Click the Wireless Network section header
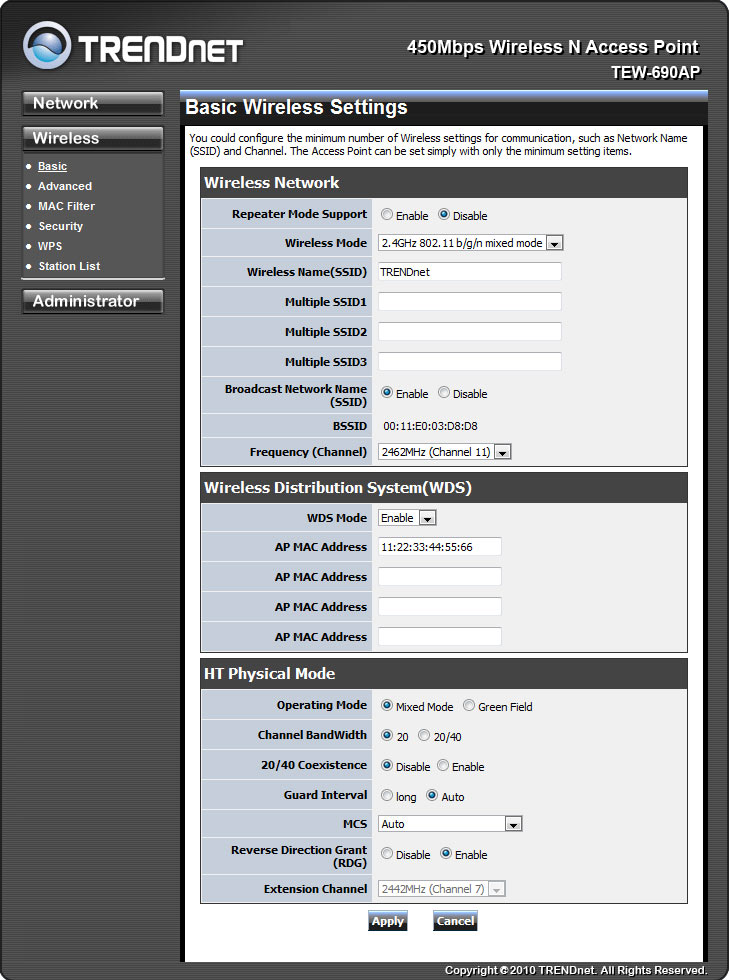 (271, 183)
